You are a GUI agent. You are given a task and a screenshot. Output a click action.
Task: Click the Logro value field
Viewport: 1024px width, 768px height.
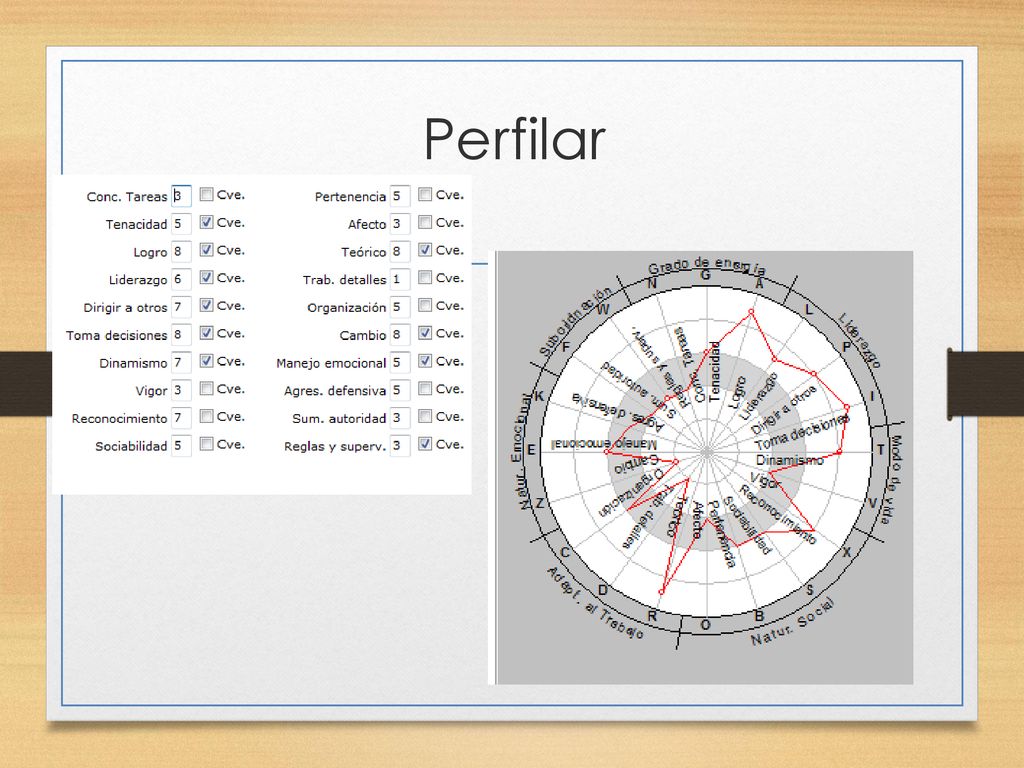point(181,251)
